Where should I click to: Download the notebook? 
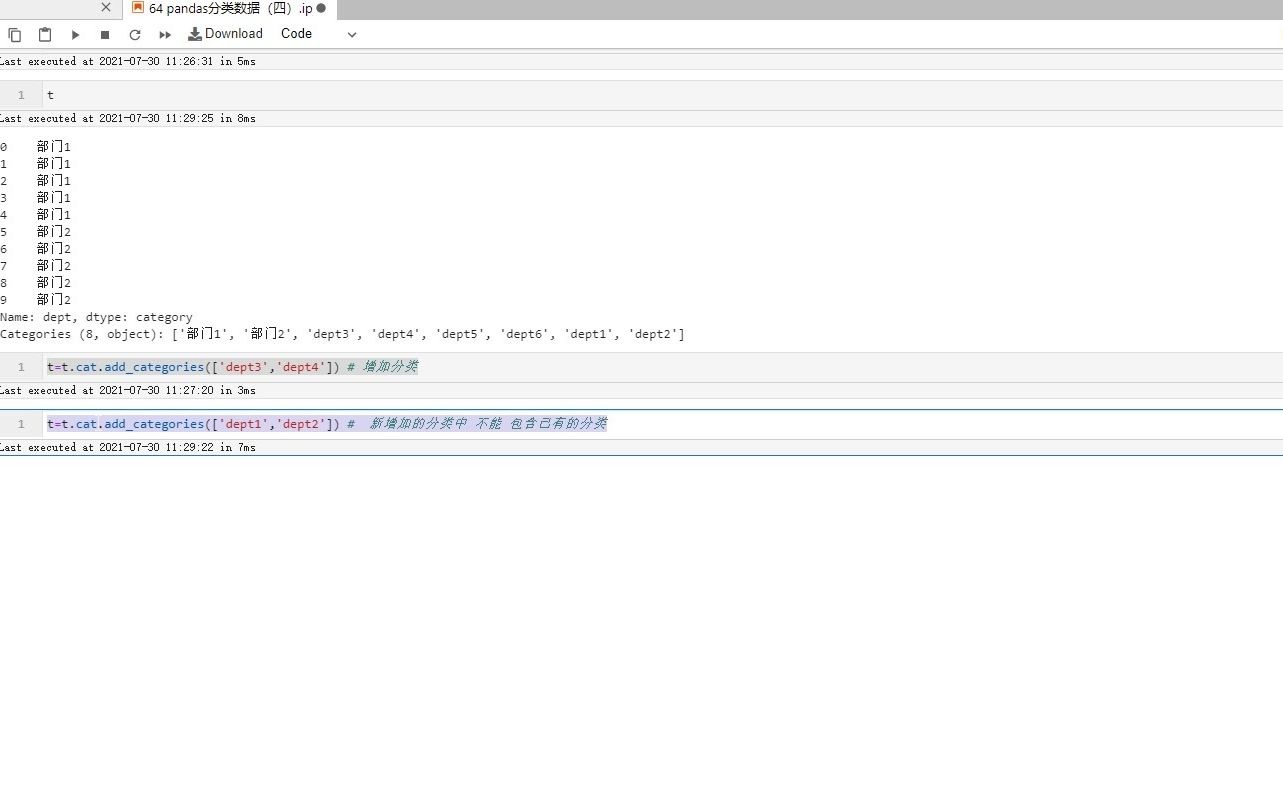226,34
